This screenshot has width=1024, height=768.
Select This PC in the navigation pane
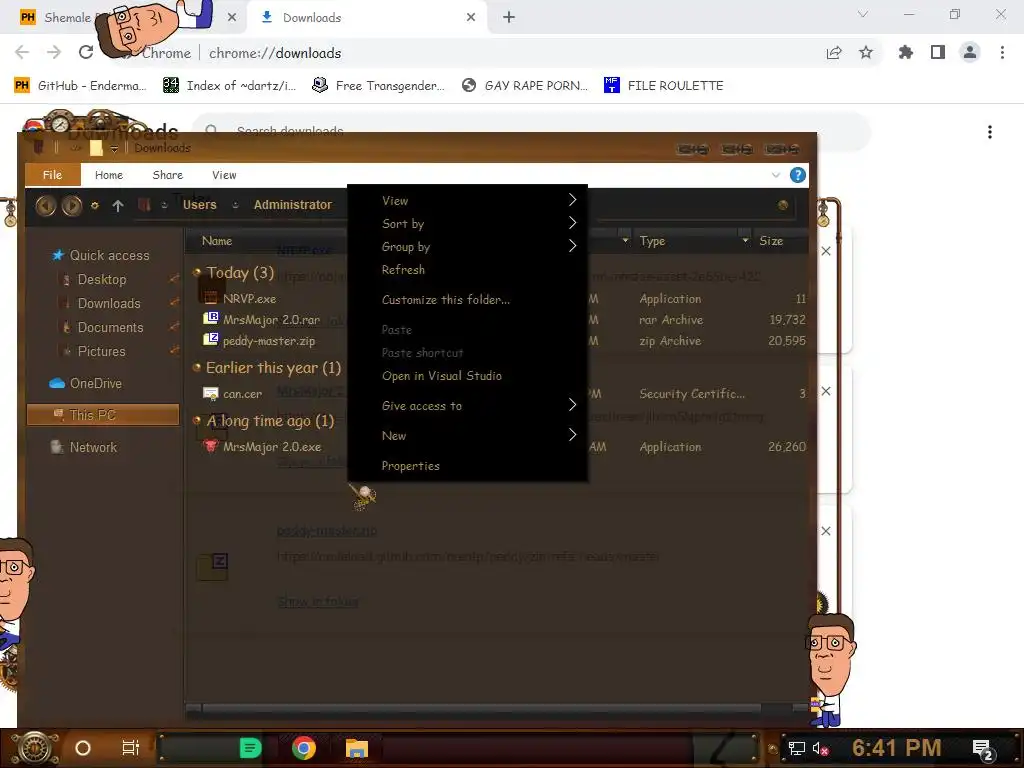pyautogui.click(x=103, y=415)
